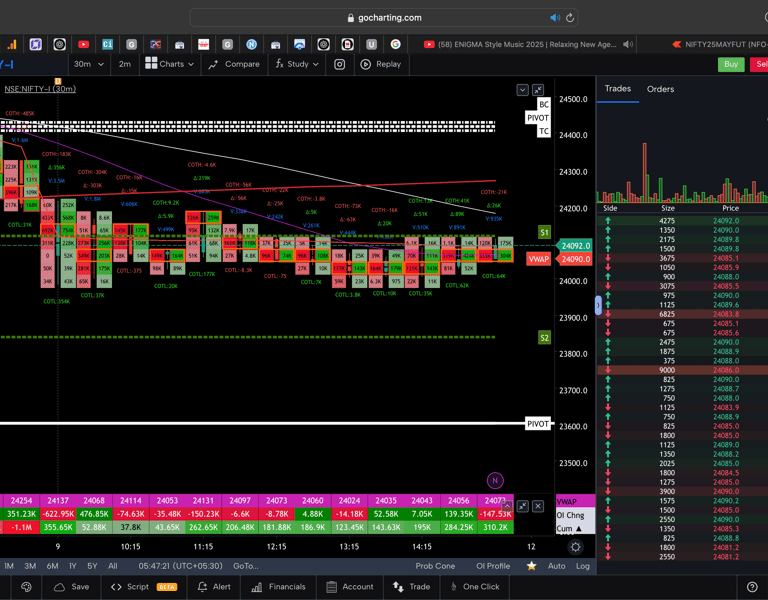Open the Google bookmark icon
This screenshot has height=600, width=768.
click(395, 45)
